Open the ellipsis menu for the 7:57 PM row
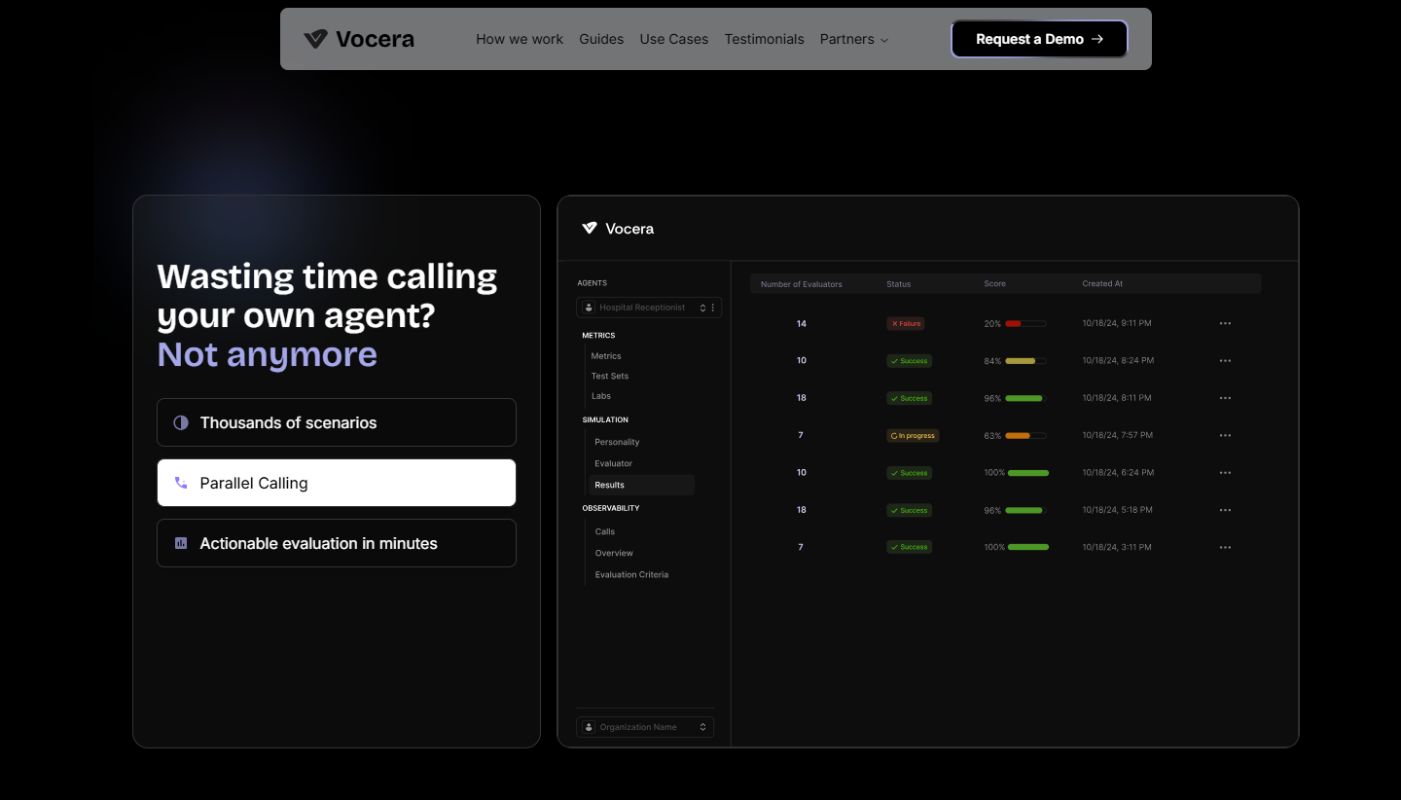Screen dimensions: 1401x800 (x=1225, y=436)
